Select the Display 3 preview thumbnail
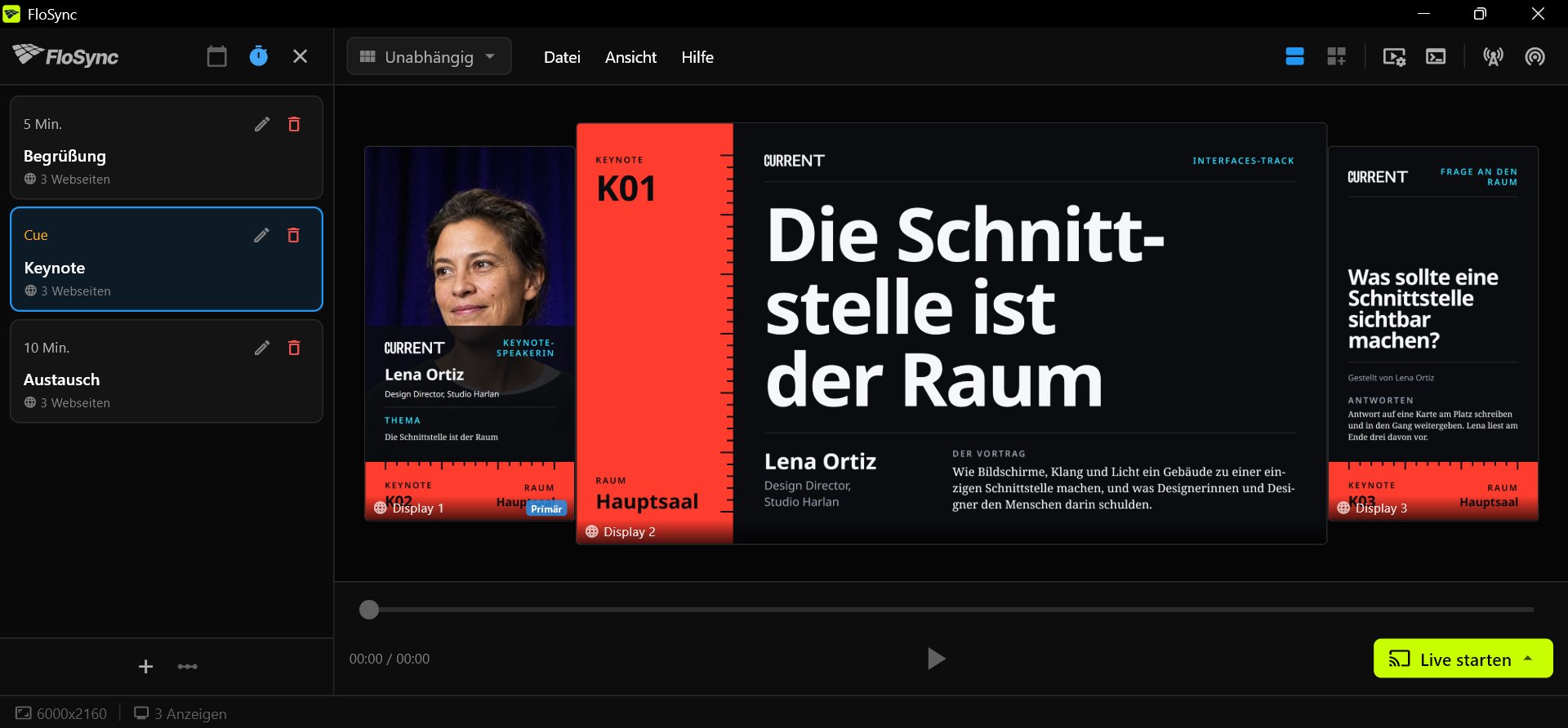 click(x=1433, y=333)
